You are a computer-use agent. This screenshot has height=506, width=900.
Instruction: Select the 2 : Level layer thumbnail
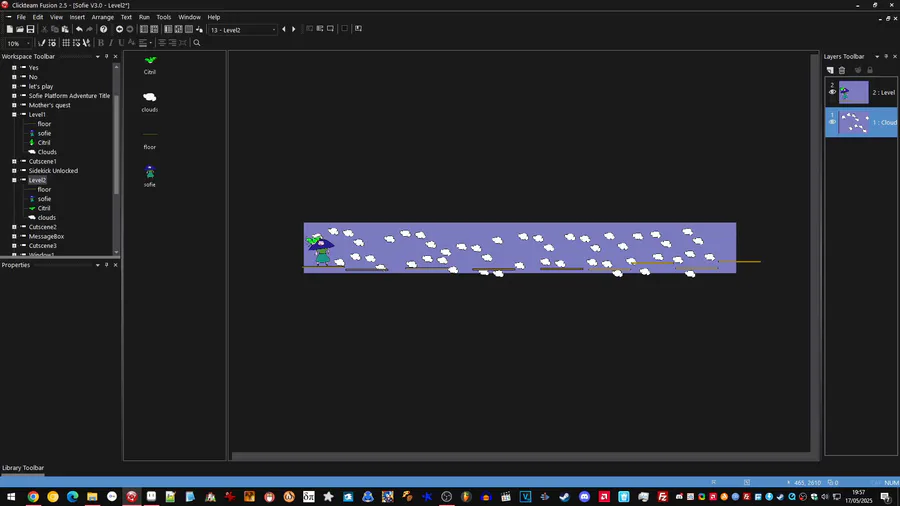pos(854,92)
